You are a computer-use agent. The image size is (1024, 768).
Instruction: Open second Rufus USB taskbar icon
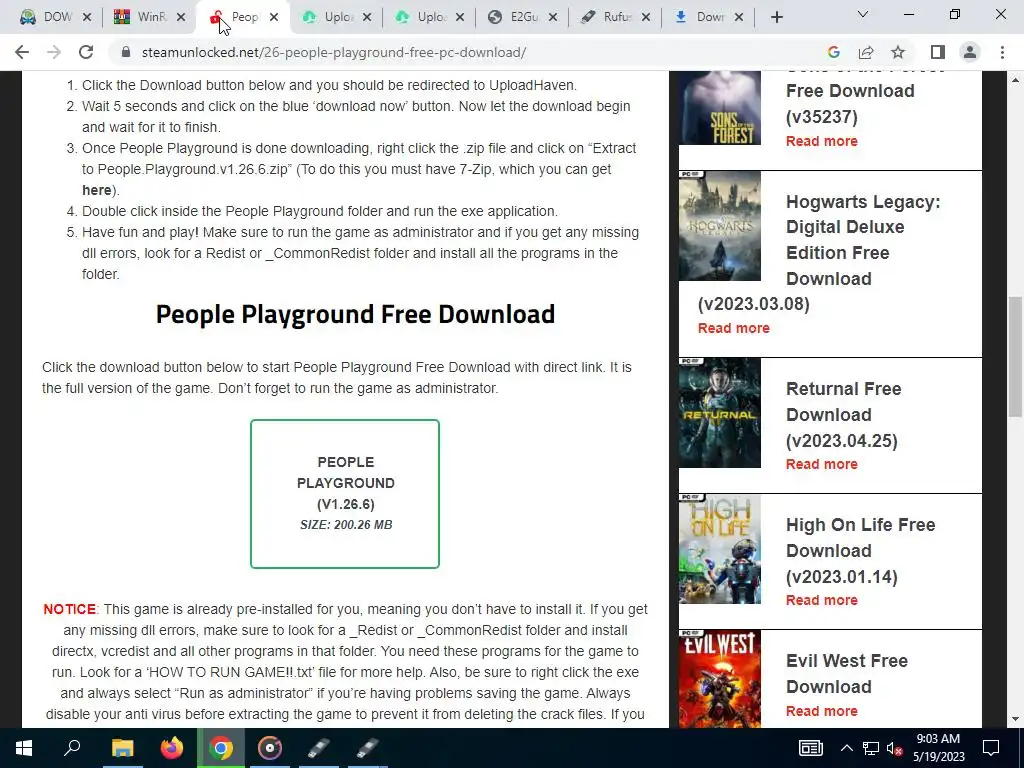[x=368, y=748]
